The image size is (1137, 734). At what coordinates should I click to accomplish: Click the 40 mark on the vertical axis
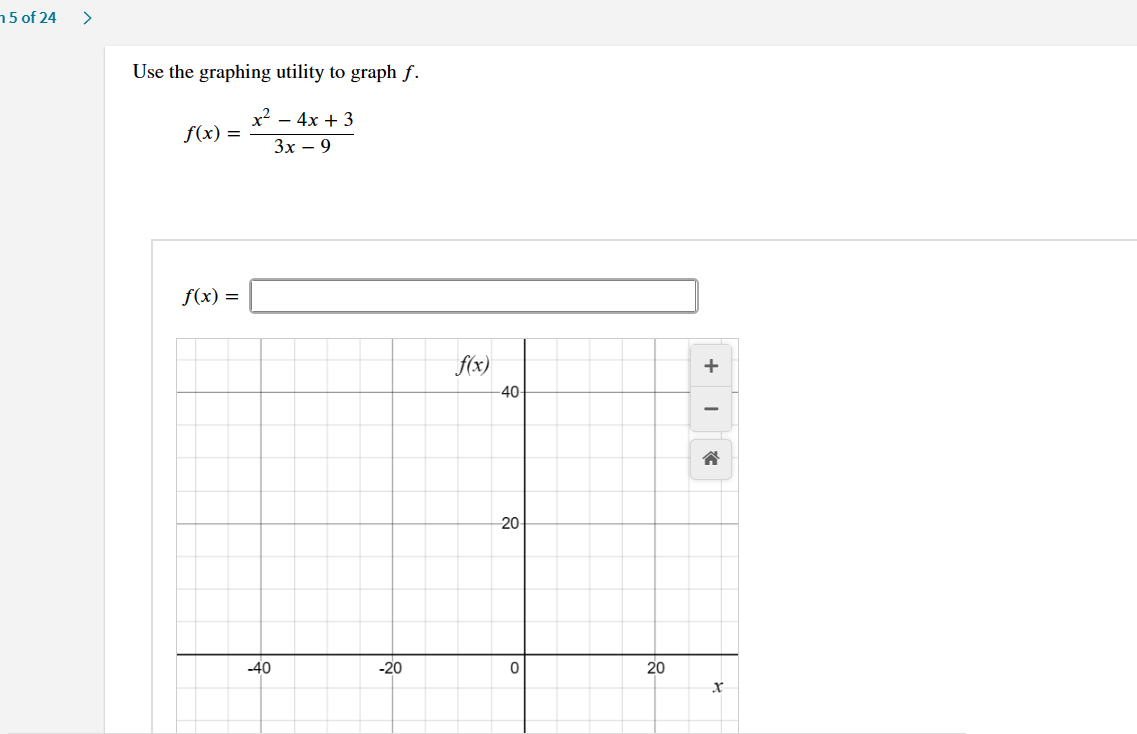pos(510,392)
